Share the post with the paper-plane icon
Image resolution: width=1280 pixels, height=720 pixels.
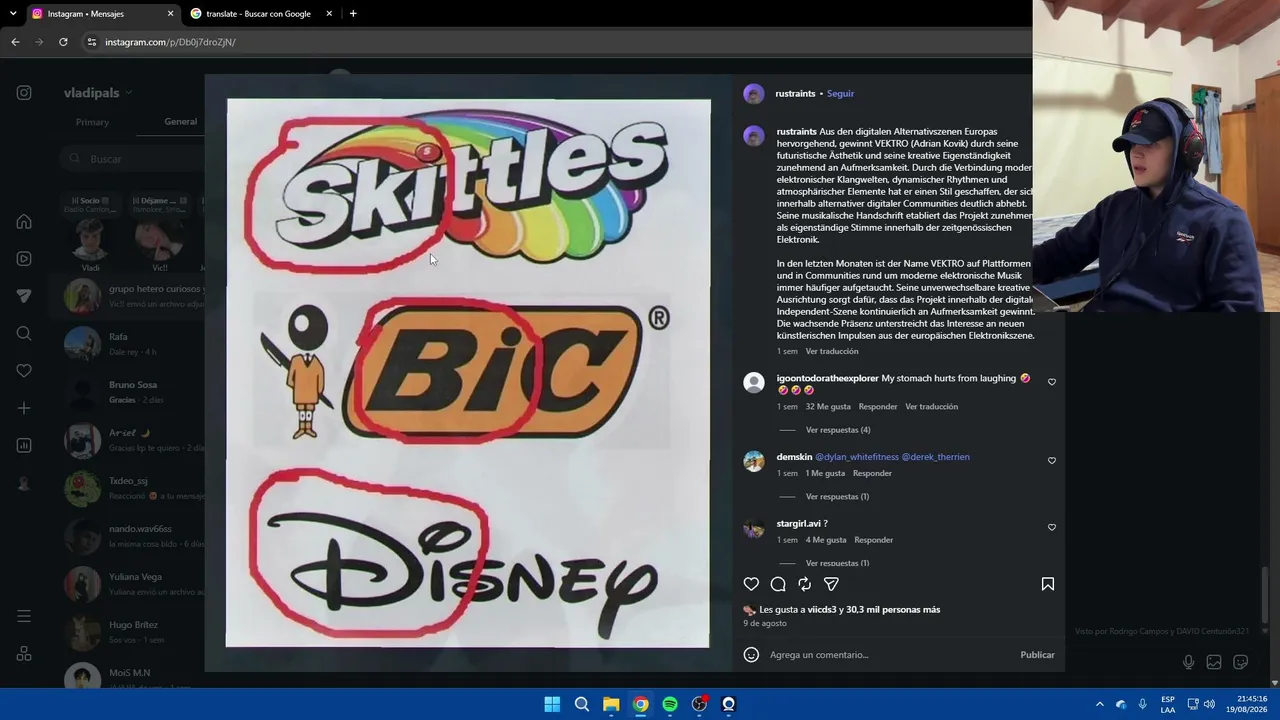tap(831, 584)
